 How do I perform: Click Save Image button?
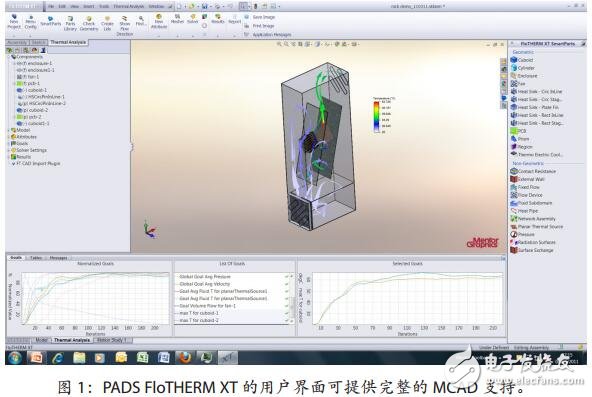[x=260, y=17]
